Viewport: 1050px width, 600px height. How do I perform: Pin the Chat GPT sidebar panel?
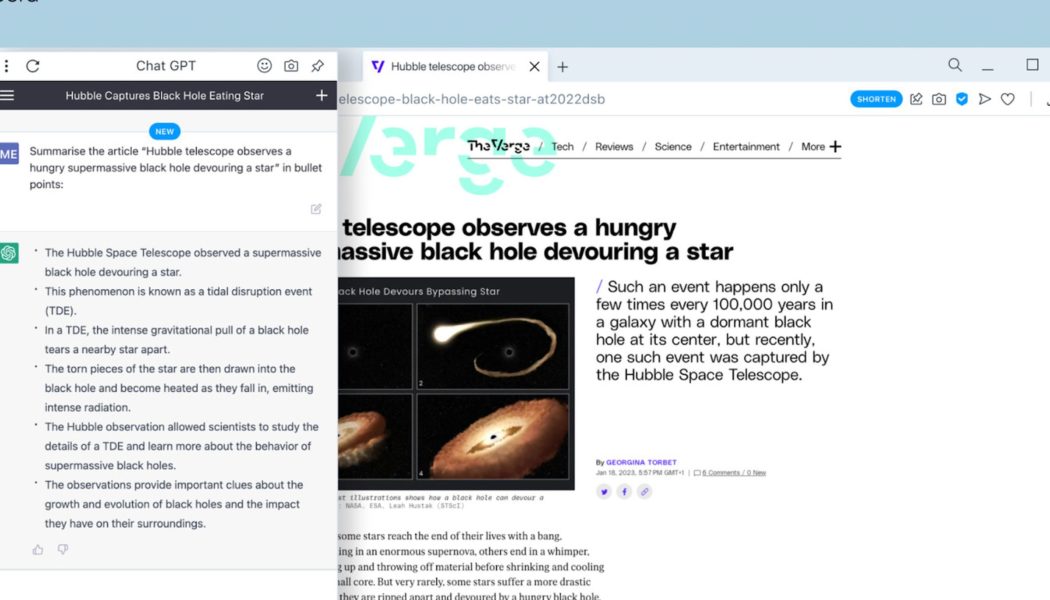click(x=317, y=65)
